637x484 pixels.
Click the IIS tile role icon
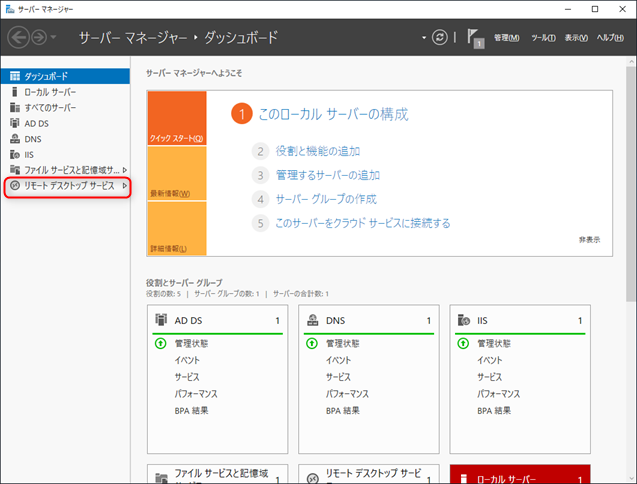(464, 320)
